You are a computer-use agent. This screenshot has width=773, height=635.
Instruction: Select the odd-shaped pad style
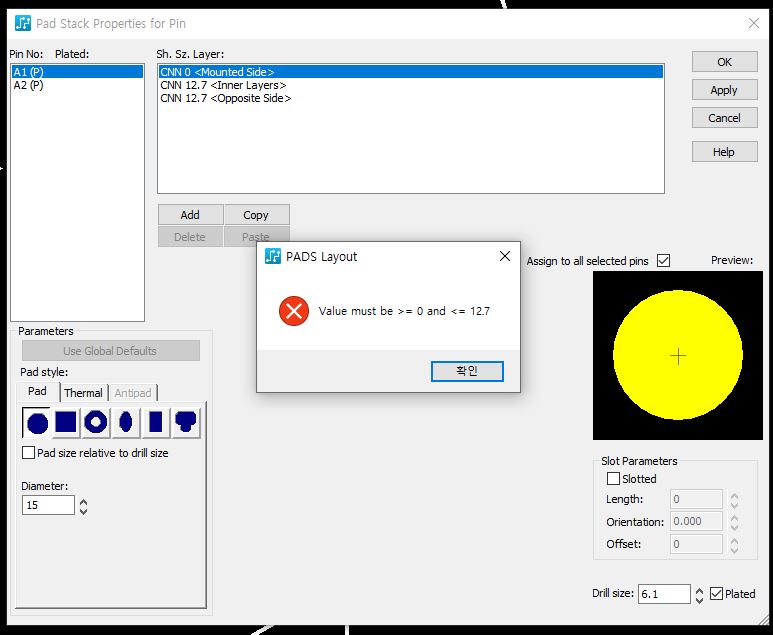pos(186,423)
